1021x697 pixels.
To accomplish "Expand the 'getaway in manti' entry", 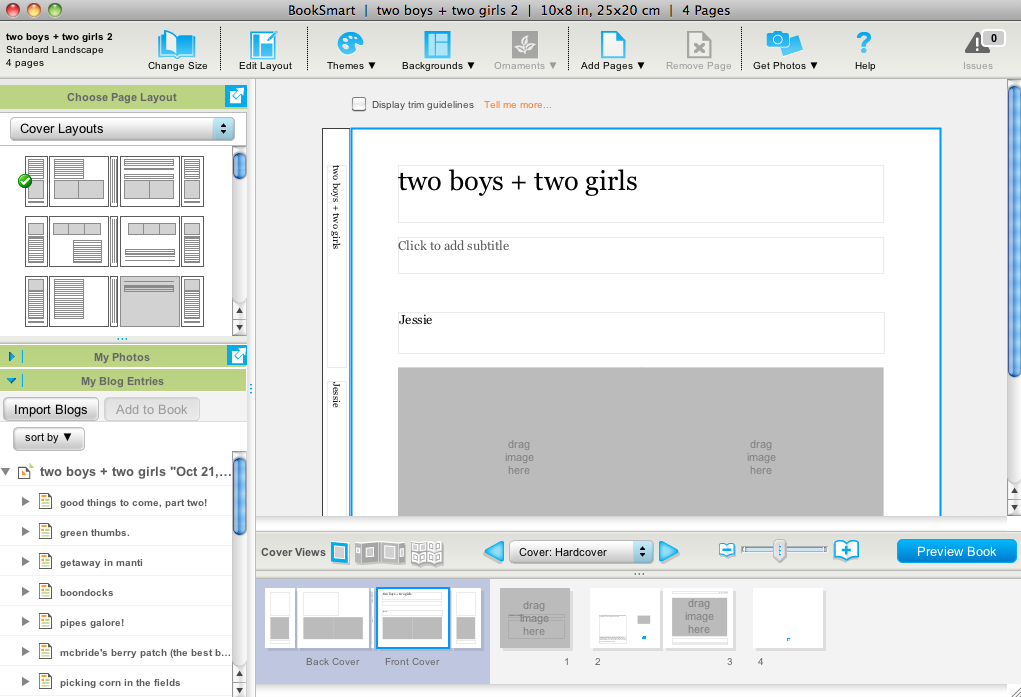I will click(25, 562).
